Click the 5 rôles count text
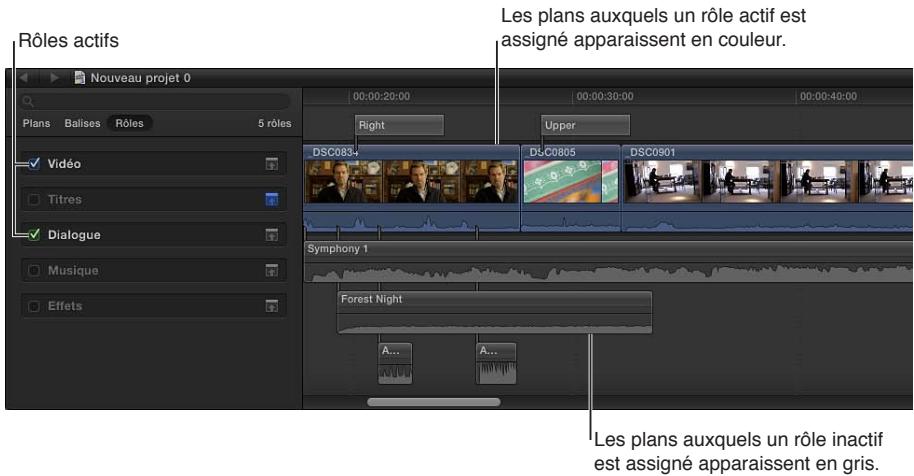Screen dimensions: 914x476 [x=275, y=124]
